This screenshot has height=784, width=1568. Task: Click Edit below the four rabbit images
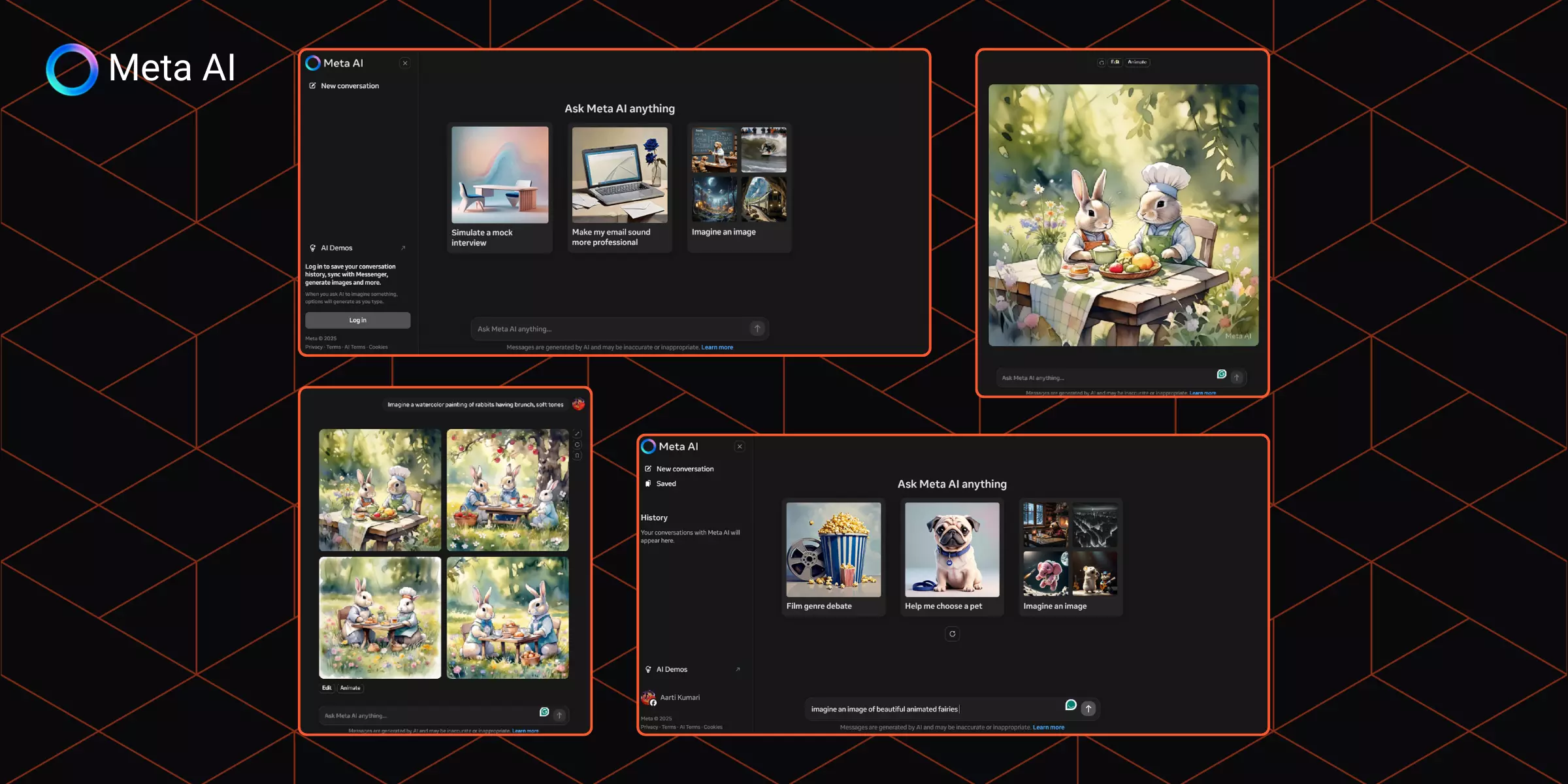coord(327,688)
